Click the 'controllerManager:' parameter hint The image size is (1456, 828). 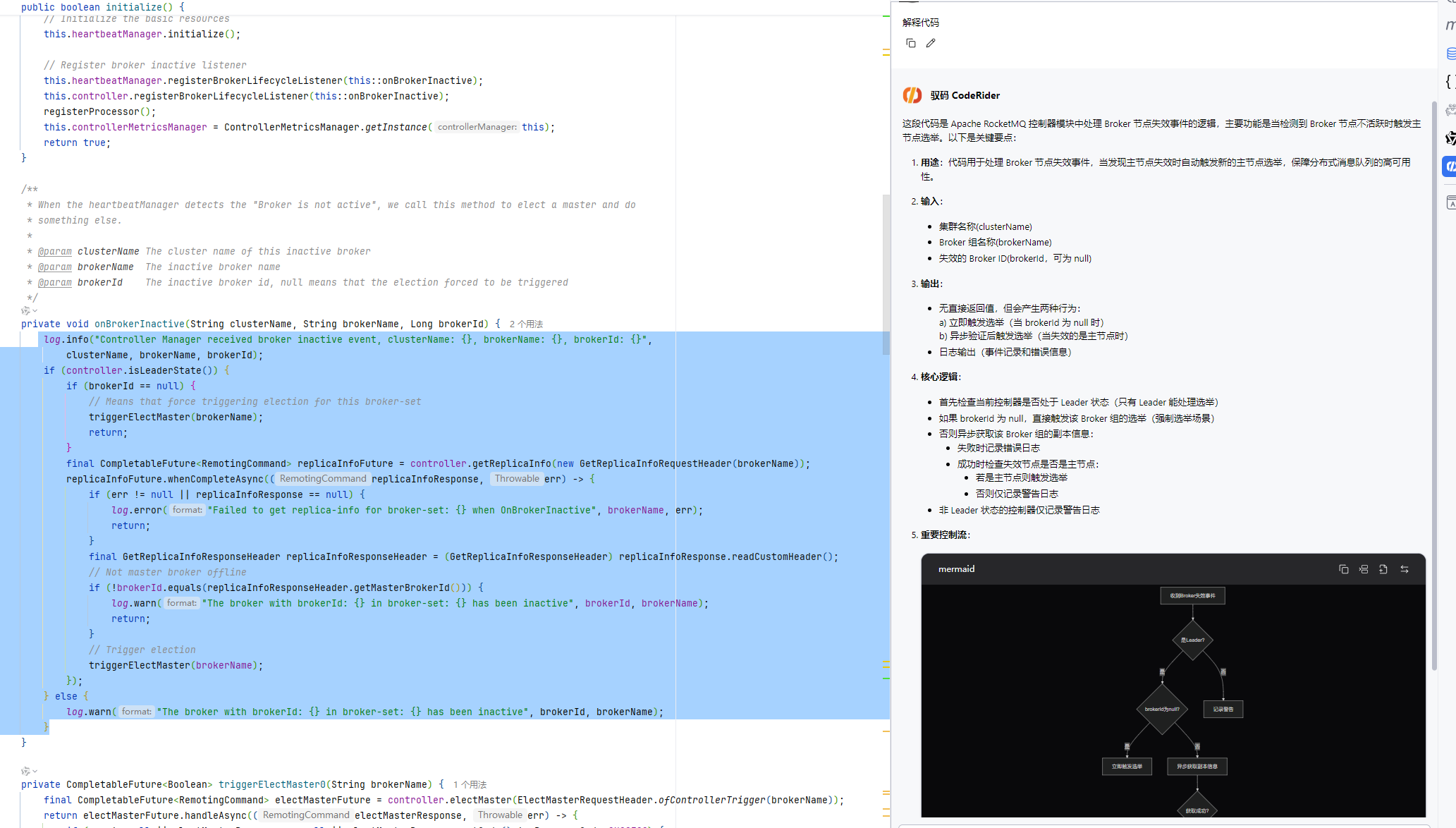pyautogui.click(x=477, y=128)
